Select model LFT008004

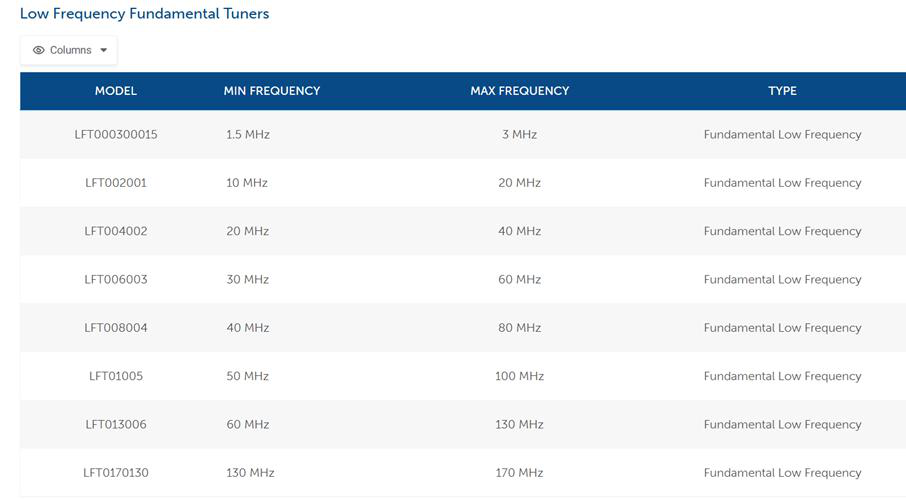[116, 328]
